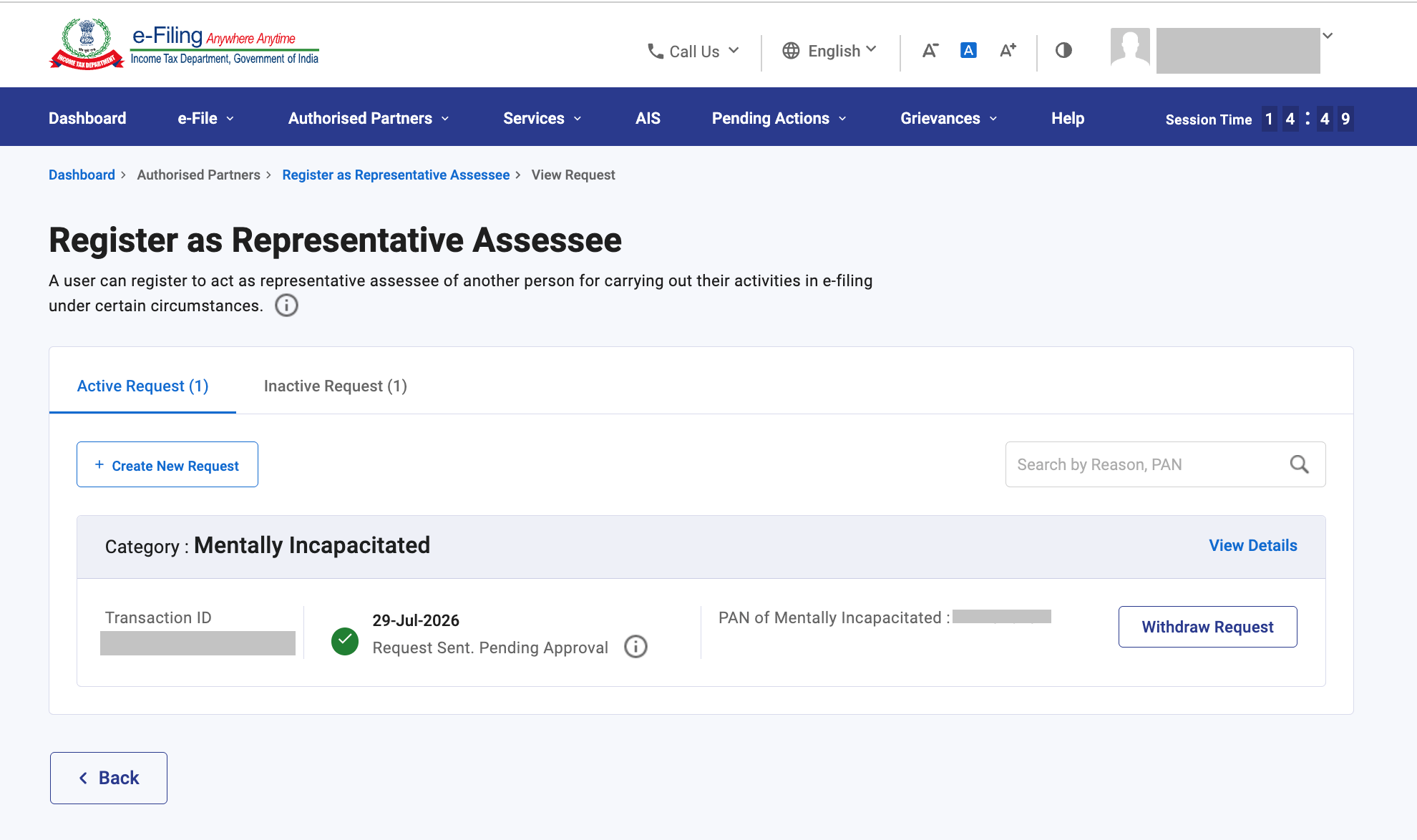
Task: Expand the Grievances menu
Action: [949, 118]
